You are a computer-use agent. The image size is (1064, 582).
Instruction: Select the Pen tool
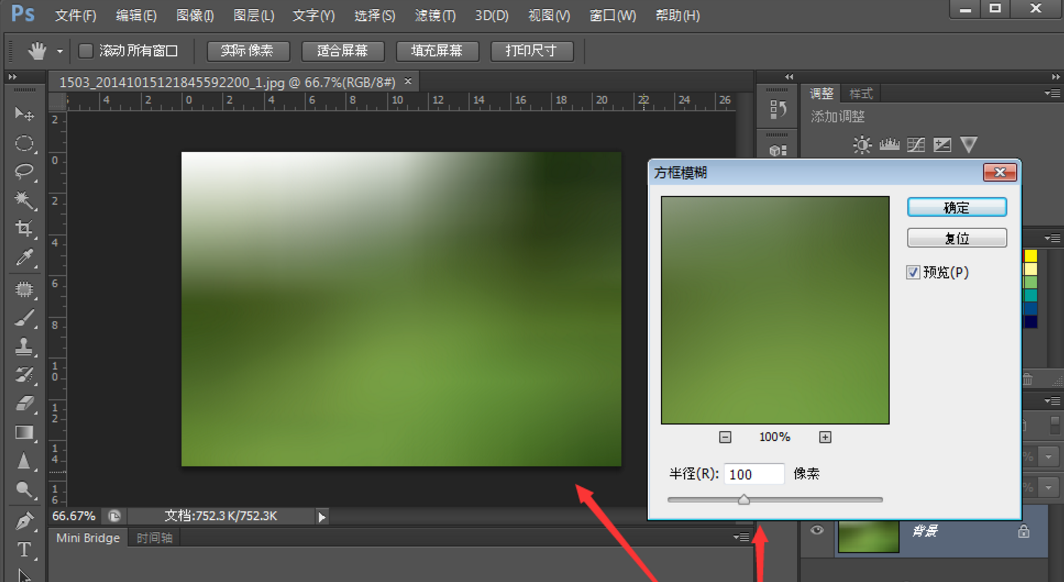tap(24, 521)
